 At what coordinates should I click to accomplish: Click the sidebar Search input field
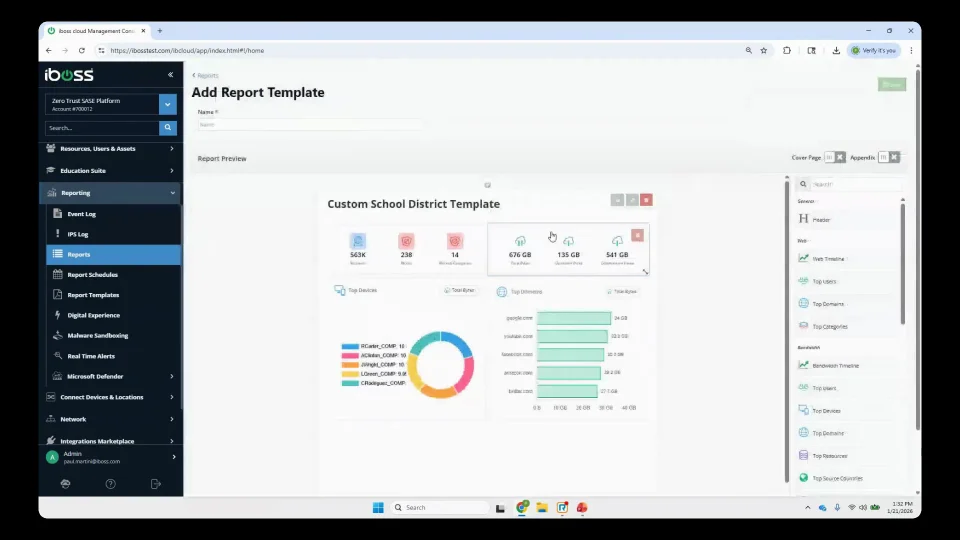(x=102, y=128)
